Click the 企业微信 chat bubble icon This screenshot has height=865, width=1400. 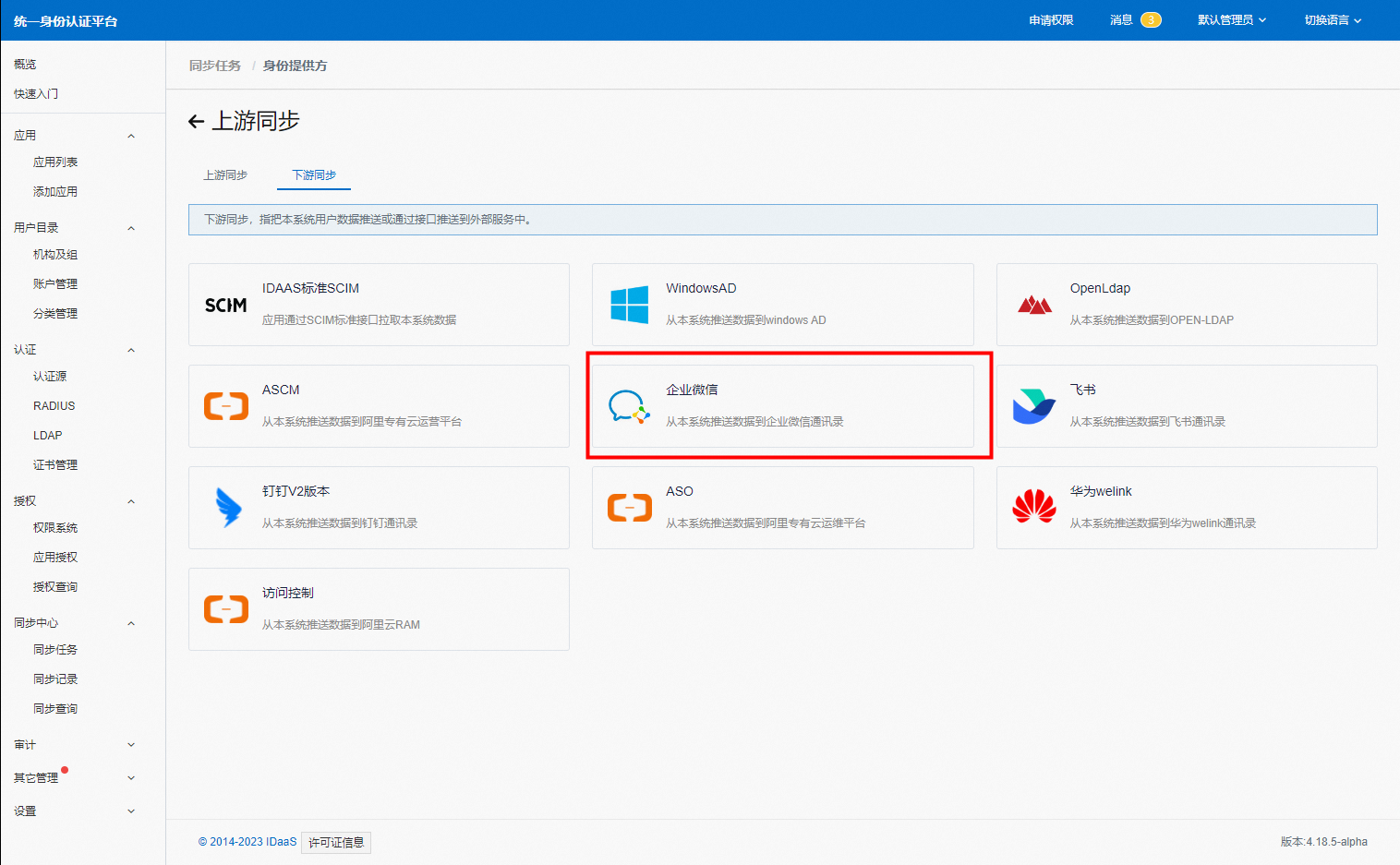pyautogui.click(x=628, y=406)
